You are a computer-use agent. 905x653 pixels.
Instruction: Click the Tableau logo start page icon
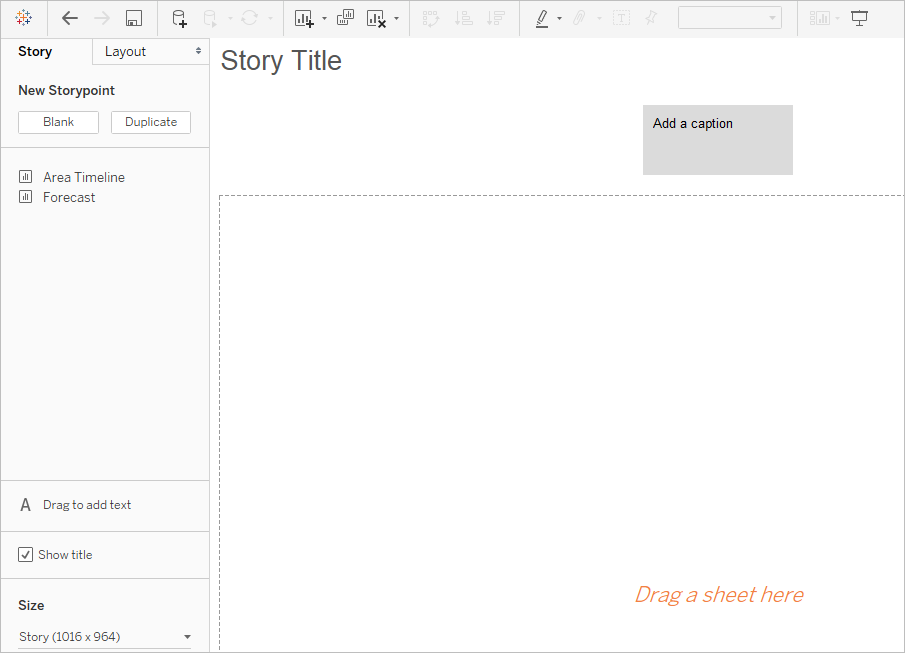pyautogui.click(x=24, y=18)
